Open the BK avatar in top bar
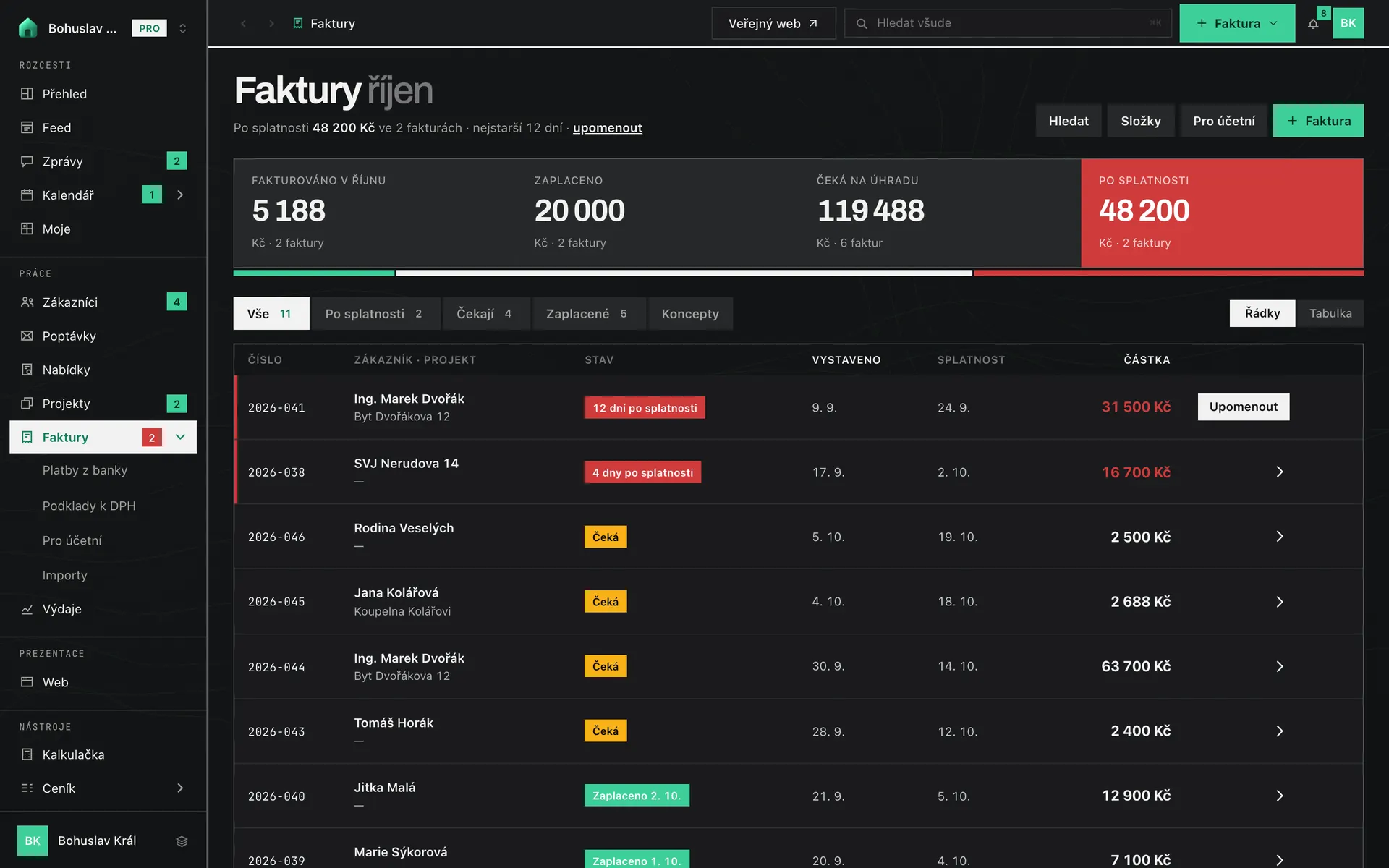The width and height of the screenshot is (1389, 868). 1348,23
